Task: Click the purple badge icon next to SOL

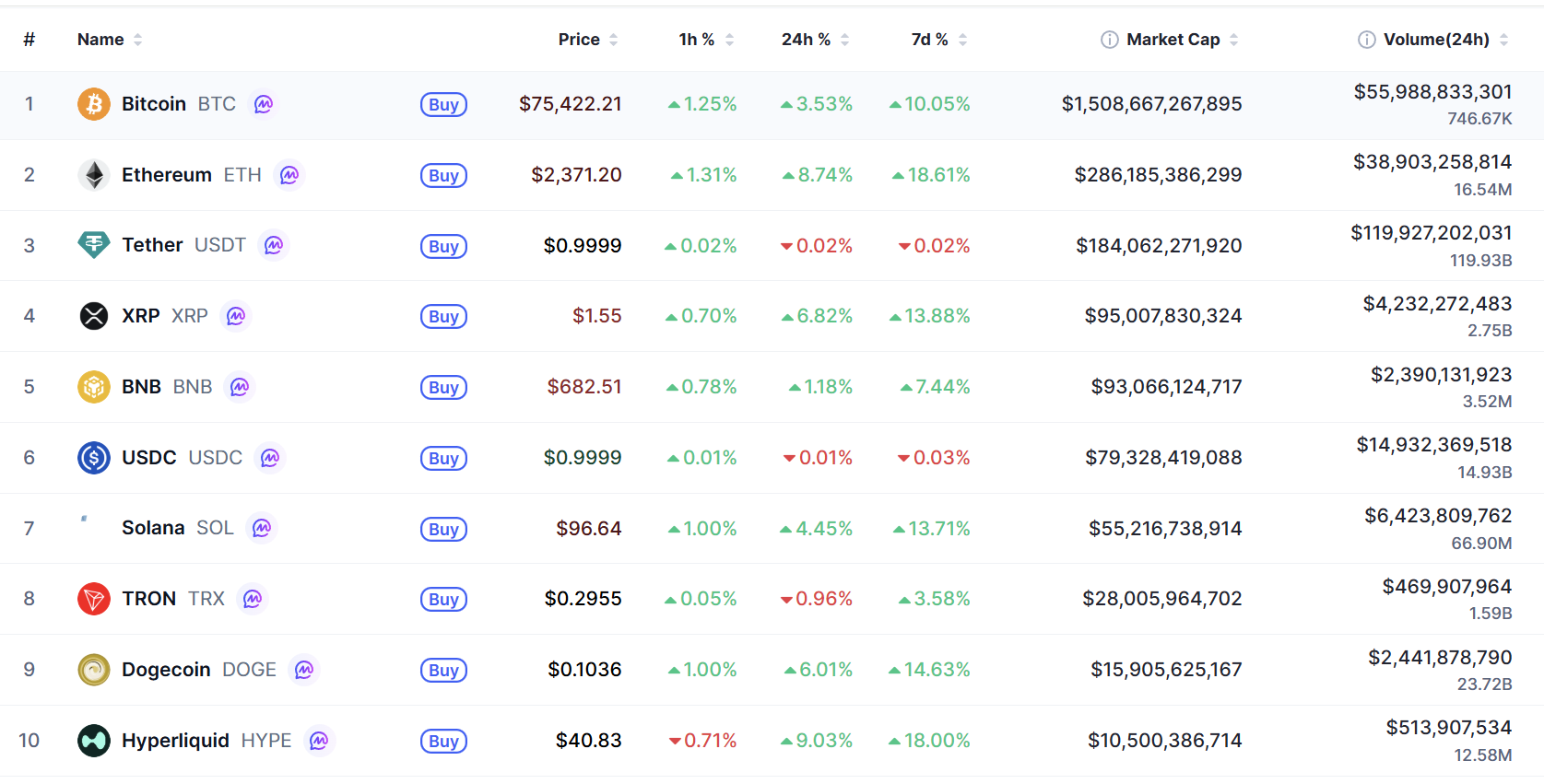Action: 262,528
